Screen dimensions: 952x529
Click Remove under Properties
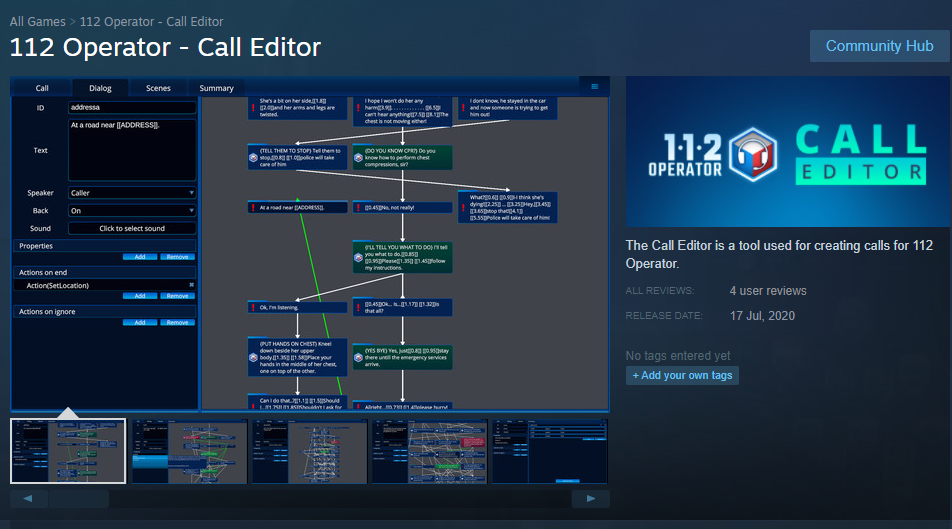[177, 257]
